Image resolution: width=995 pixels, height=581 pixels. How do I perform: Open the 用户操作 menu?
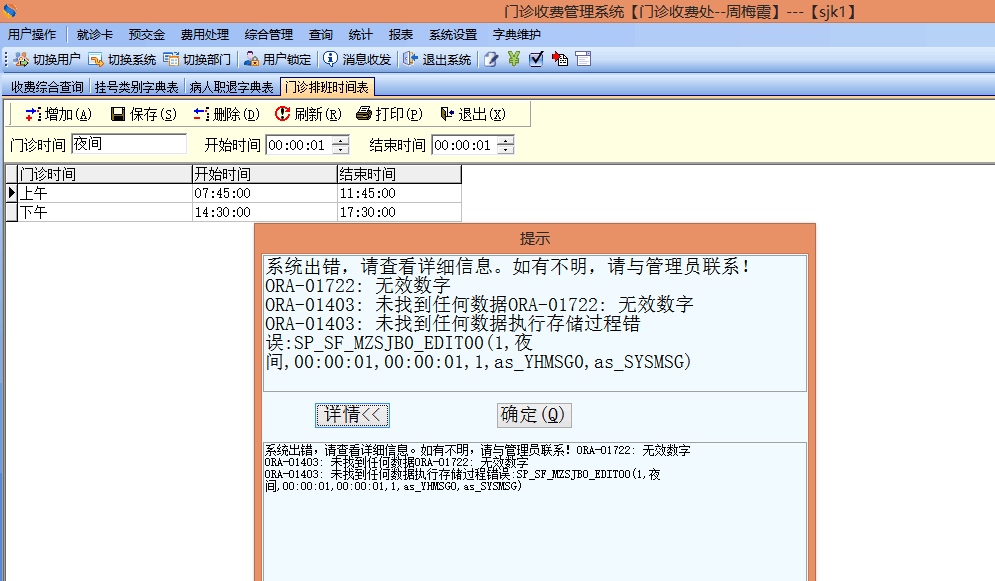(x=32, y=35)
